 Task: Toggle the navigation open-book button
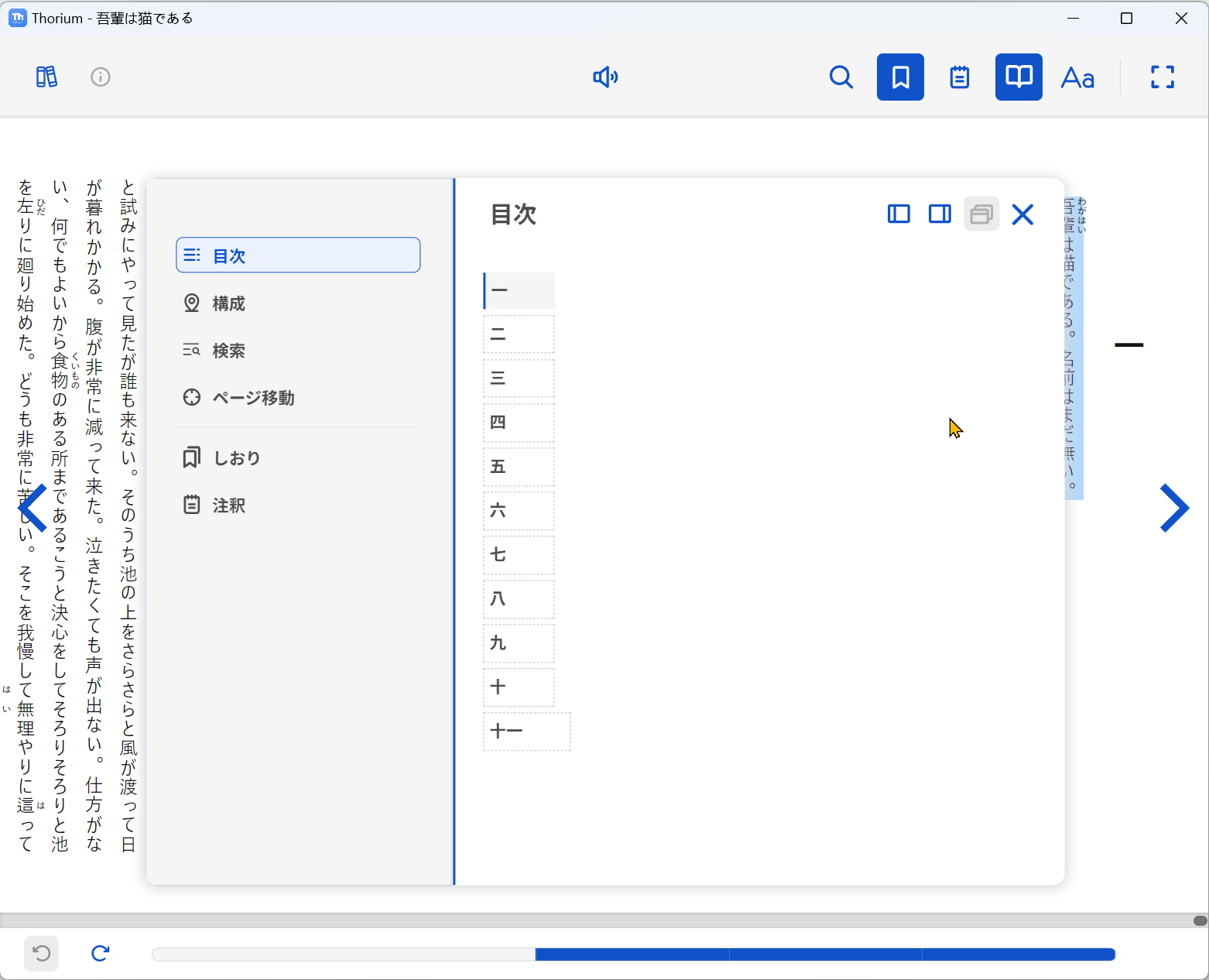pos(1019,77)
